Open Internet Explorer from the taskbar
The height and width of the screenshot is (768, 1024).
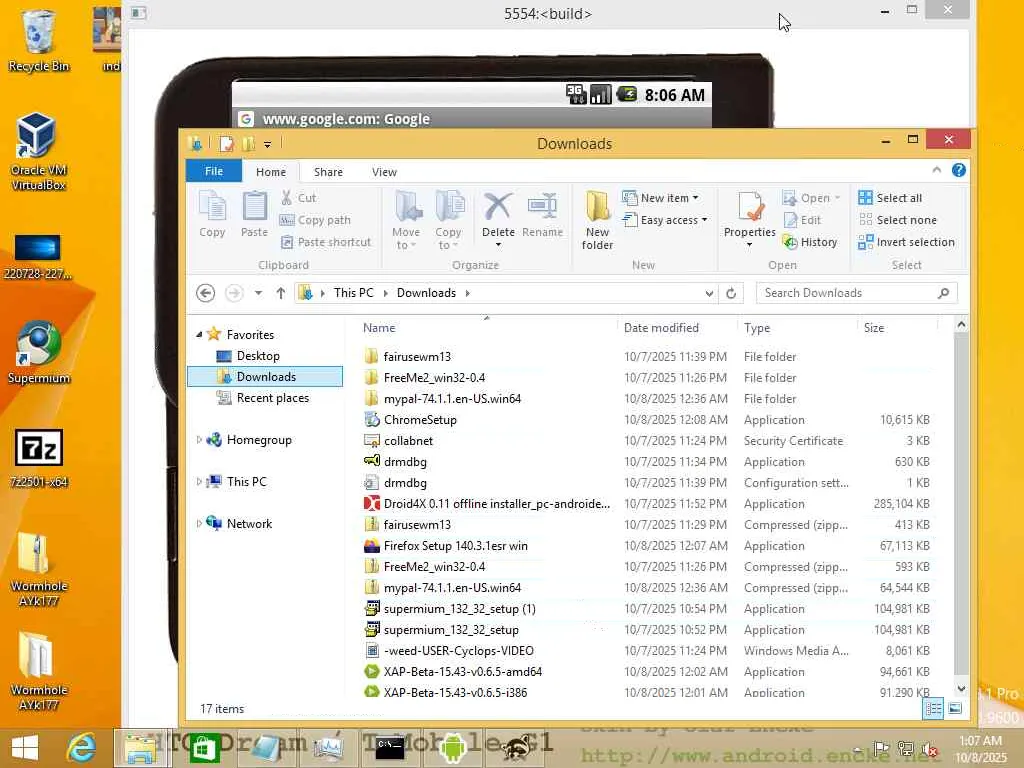(82, 748)
